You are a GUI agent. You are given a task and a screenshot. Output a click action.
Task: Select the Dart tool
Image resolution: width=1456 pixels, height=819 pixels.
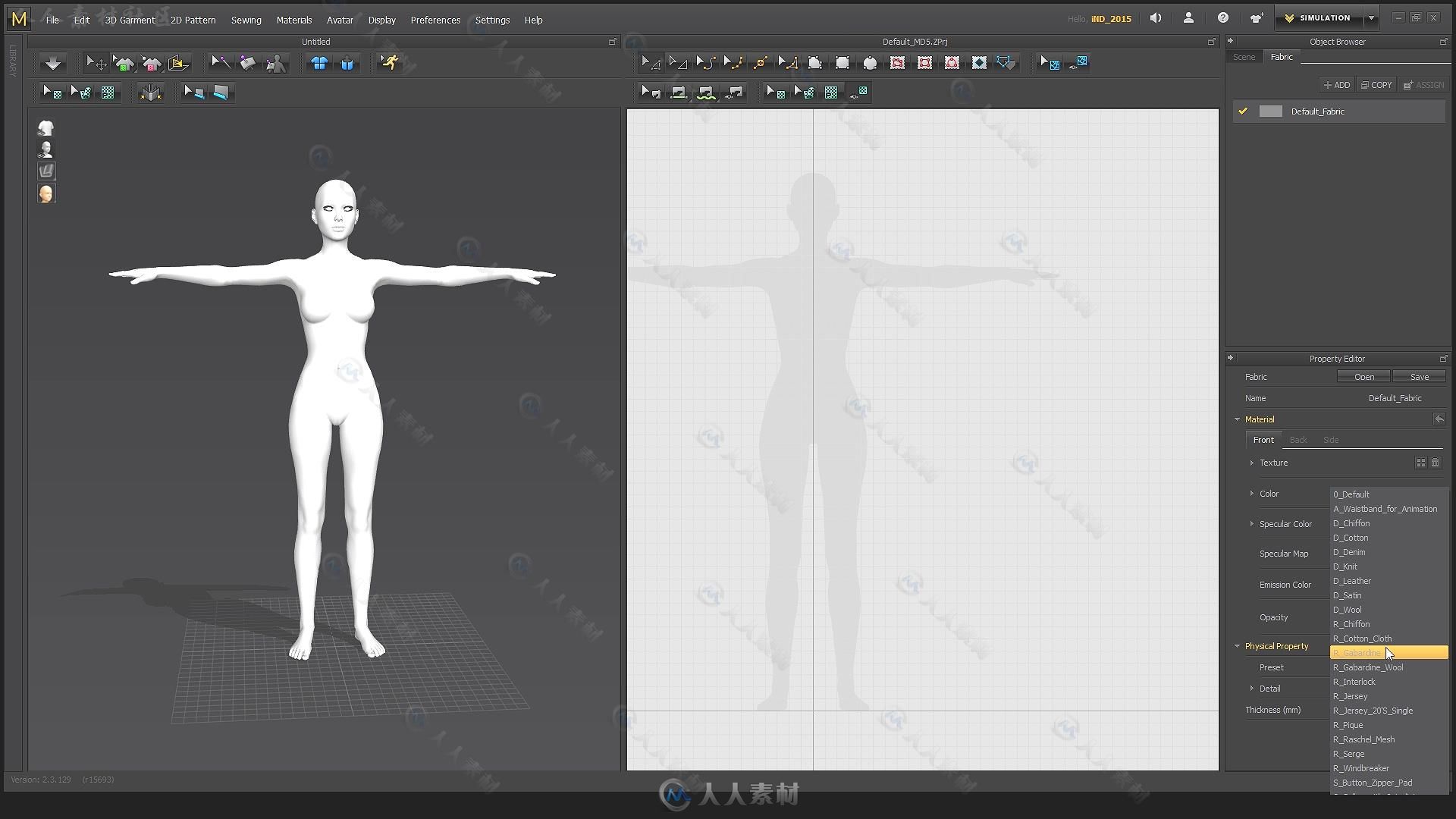[x=979, y=63]
